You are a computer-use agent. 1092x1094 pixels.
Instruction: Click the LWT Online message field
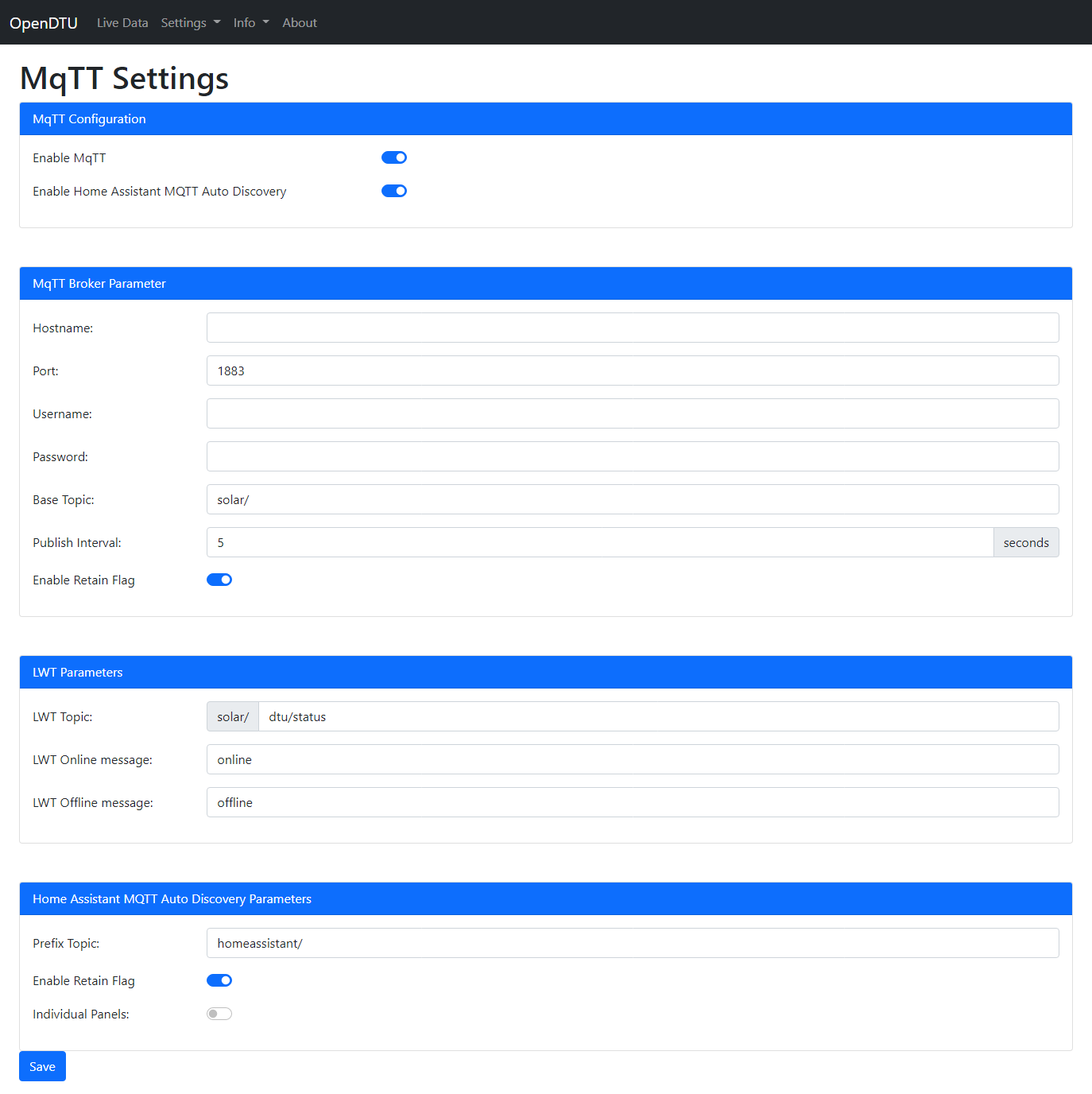tap(632, 759)
